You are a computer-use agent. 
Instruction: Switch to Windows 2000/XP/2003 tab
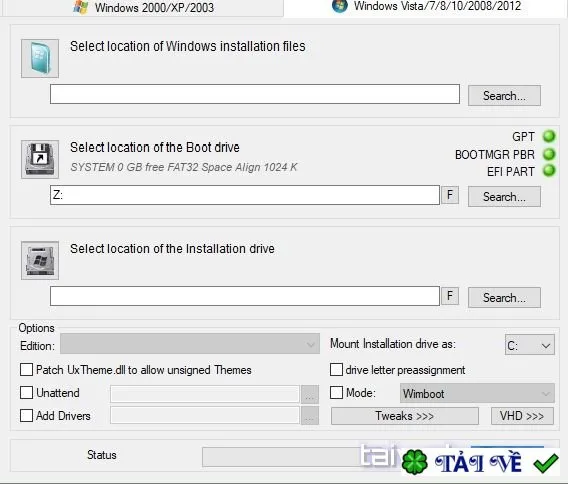143,7
